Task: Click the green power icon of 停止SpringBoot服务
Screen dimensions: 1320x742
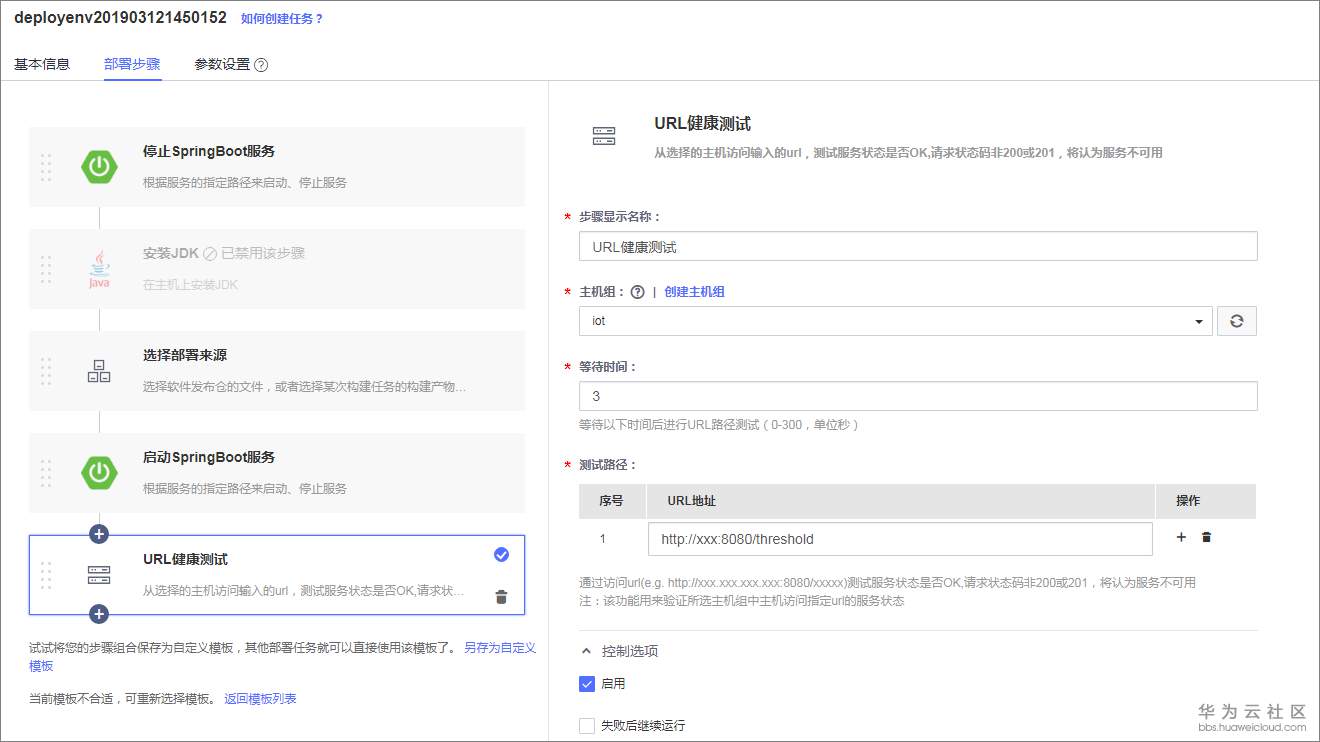Action: (99, 166)
